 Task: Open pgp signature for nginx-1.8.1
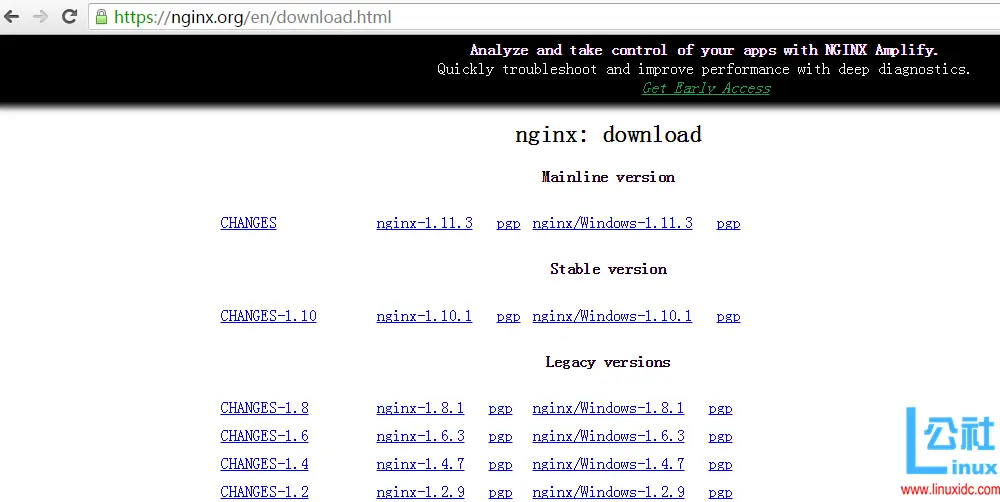click(x=500, y=409)
